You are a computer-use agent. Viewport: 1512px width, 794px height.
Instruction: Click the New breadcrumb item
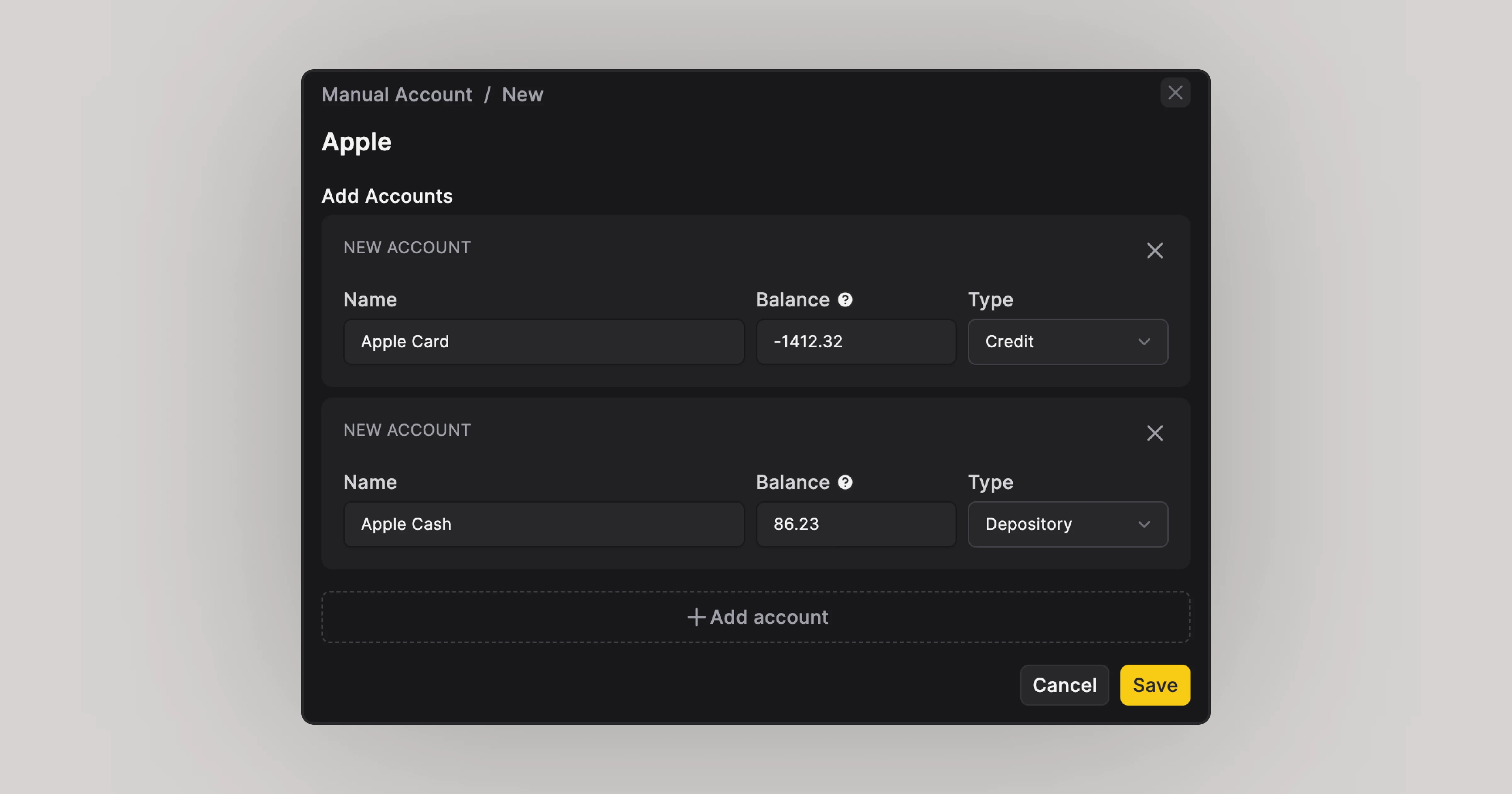click(x=522, y=95)
